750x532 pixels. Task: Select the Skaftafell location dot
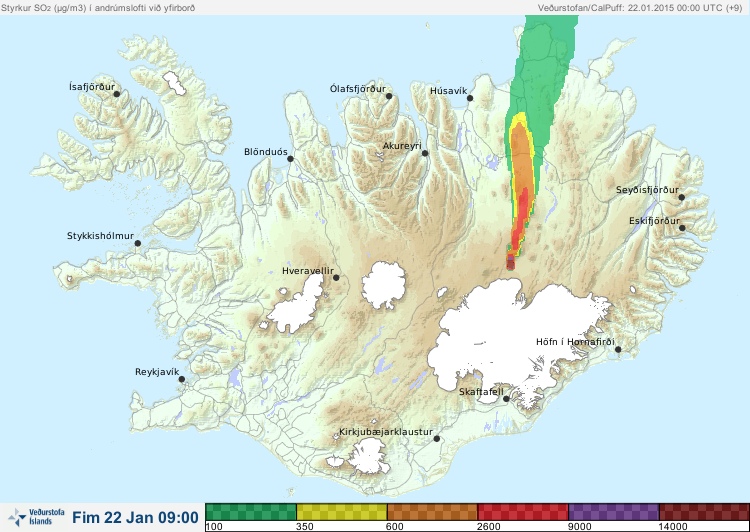506,399
